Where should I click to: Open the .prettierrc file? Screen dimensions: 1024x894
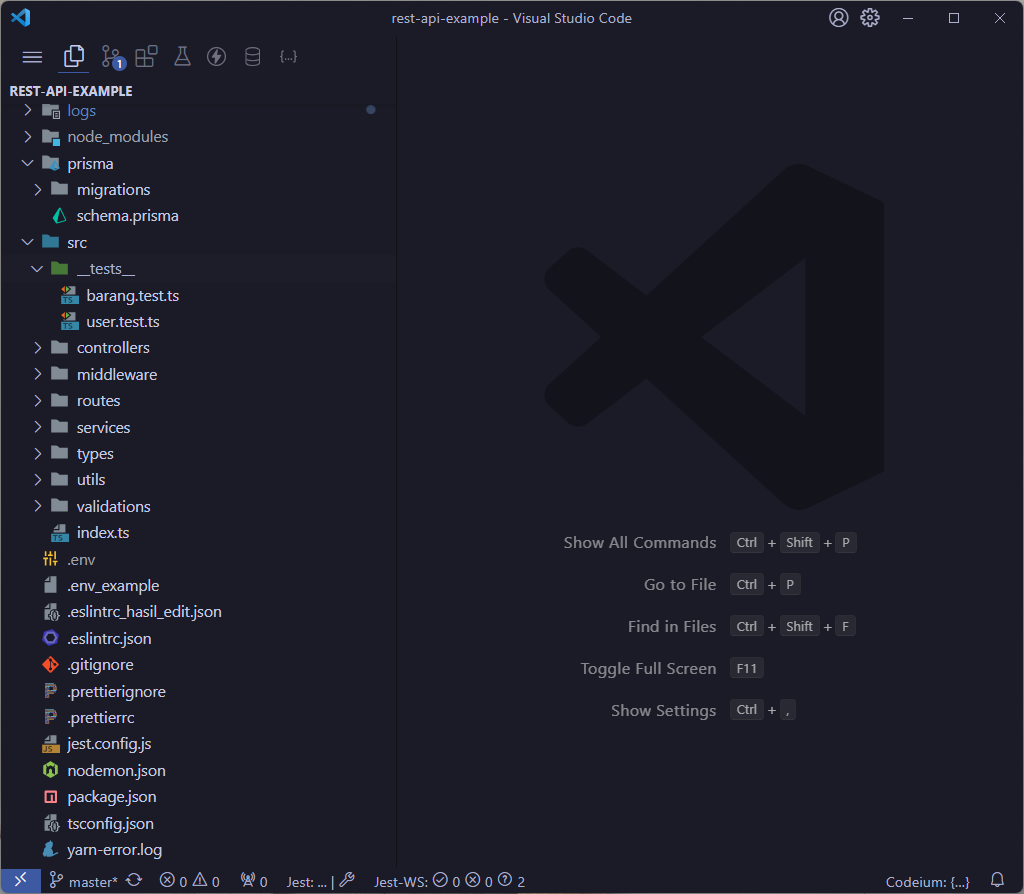[x=198, y=717]
